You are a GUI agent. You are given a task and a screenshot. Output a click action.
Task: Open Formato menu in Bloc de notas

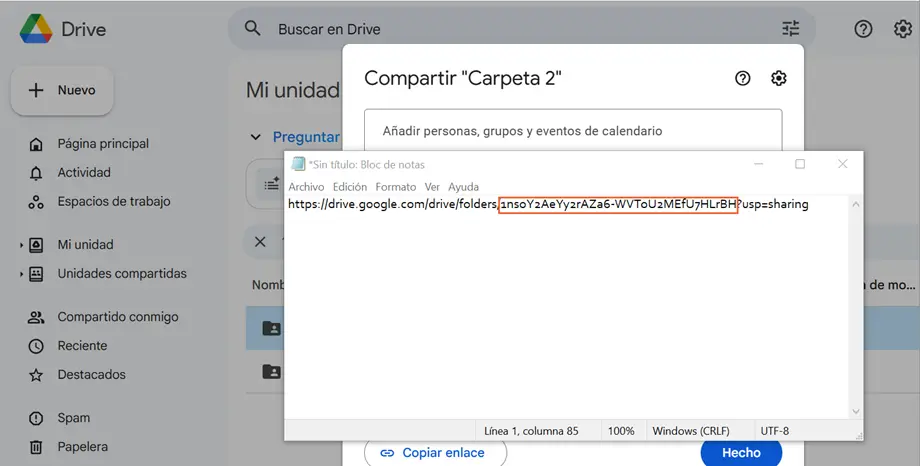pyautogui.click(x=395, y=187)
